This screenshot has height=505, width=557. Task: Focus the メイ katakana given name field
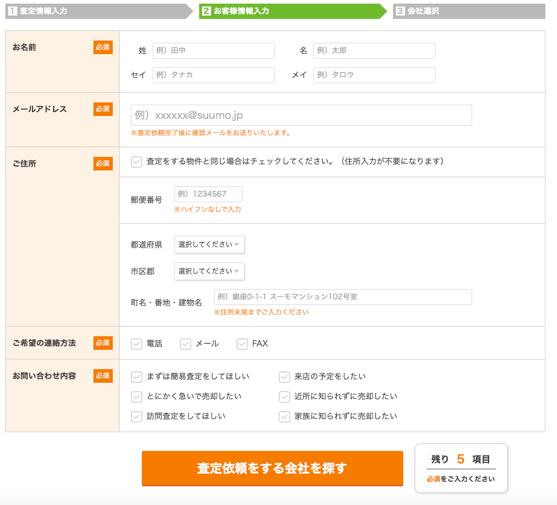(374, 75)
